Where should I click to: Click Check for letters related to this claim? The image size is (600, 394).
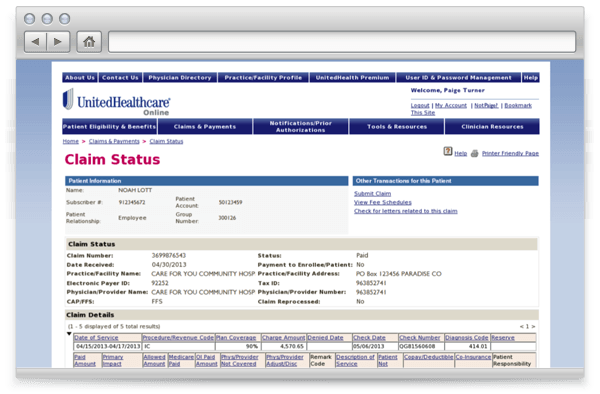406,211
